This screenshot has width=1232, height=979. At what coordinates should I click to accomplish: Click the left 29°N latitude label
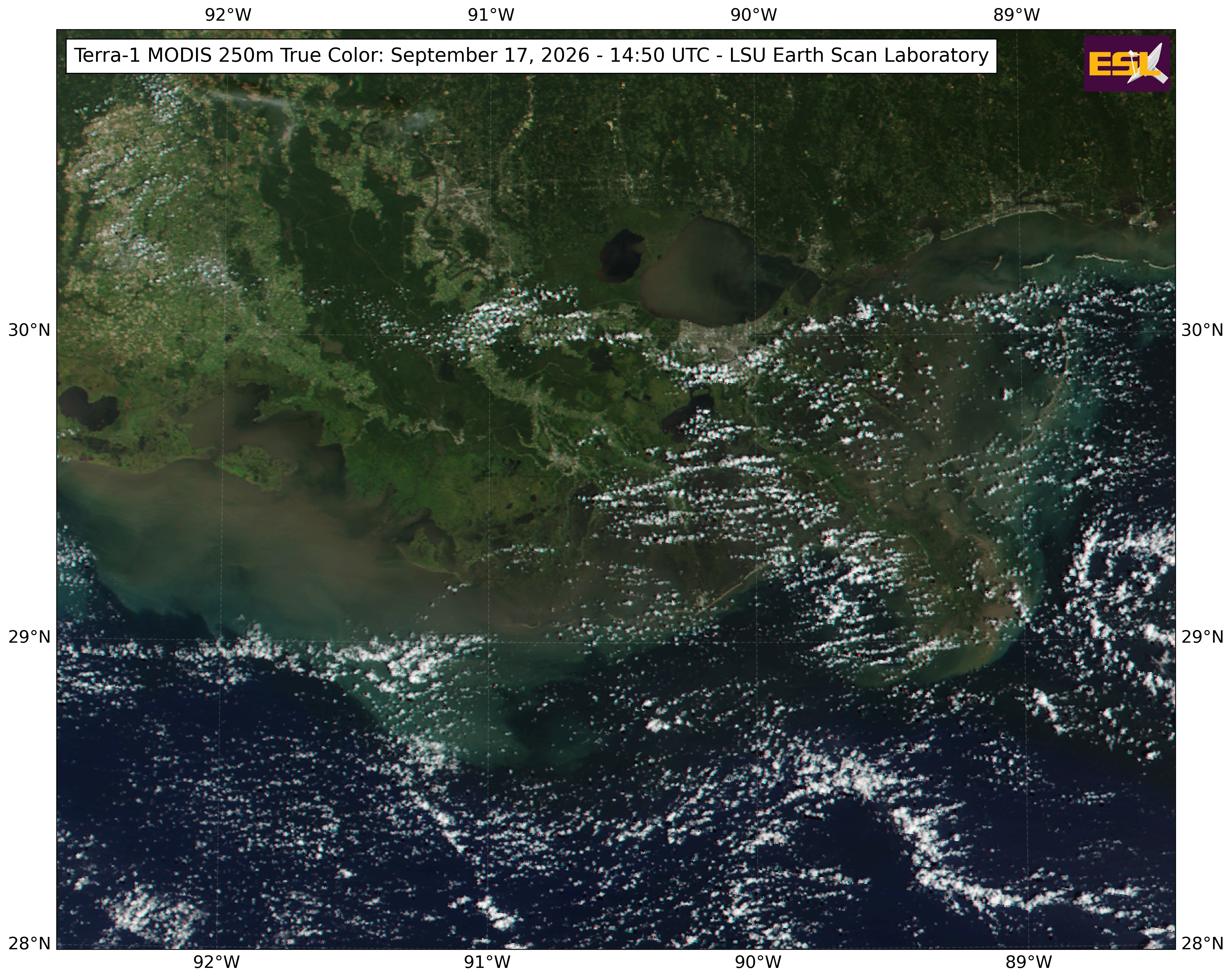click(x=29, y=636)
